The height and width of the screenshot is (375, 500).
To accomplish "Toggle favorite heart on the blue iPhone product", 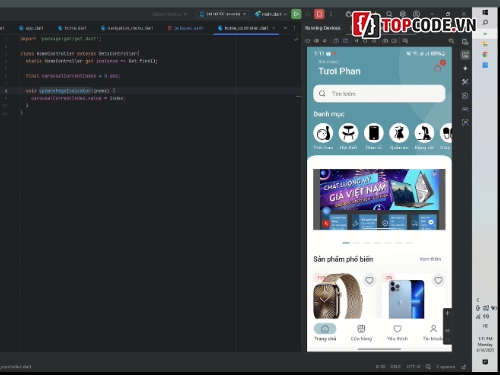I will coord(438,281).
